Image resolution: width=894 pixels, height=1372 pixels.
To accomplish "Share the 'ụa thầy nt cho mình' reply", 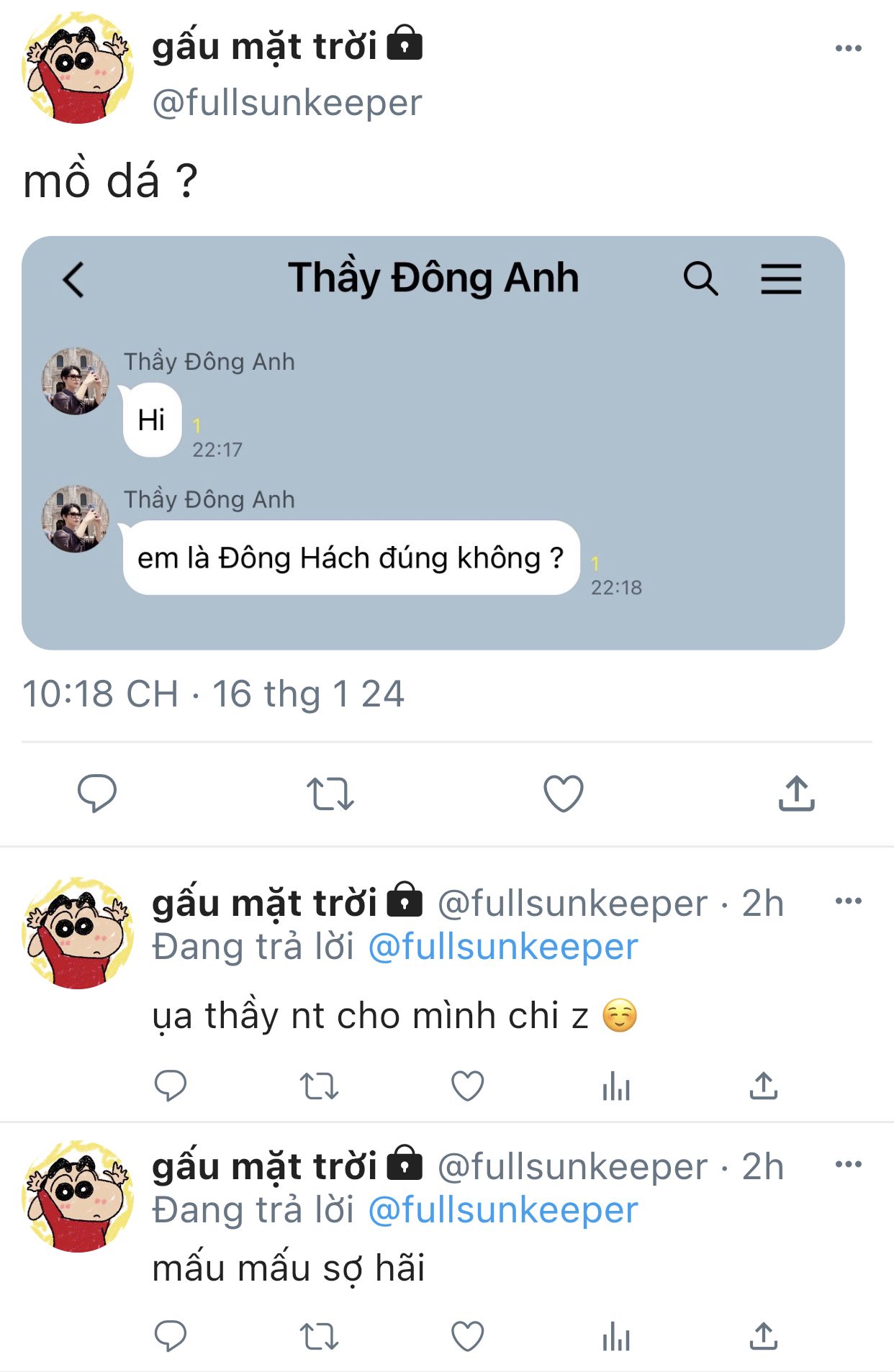I will coord(764,1086).
